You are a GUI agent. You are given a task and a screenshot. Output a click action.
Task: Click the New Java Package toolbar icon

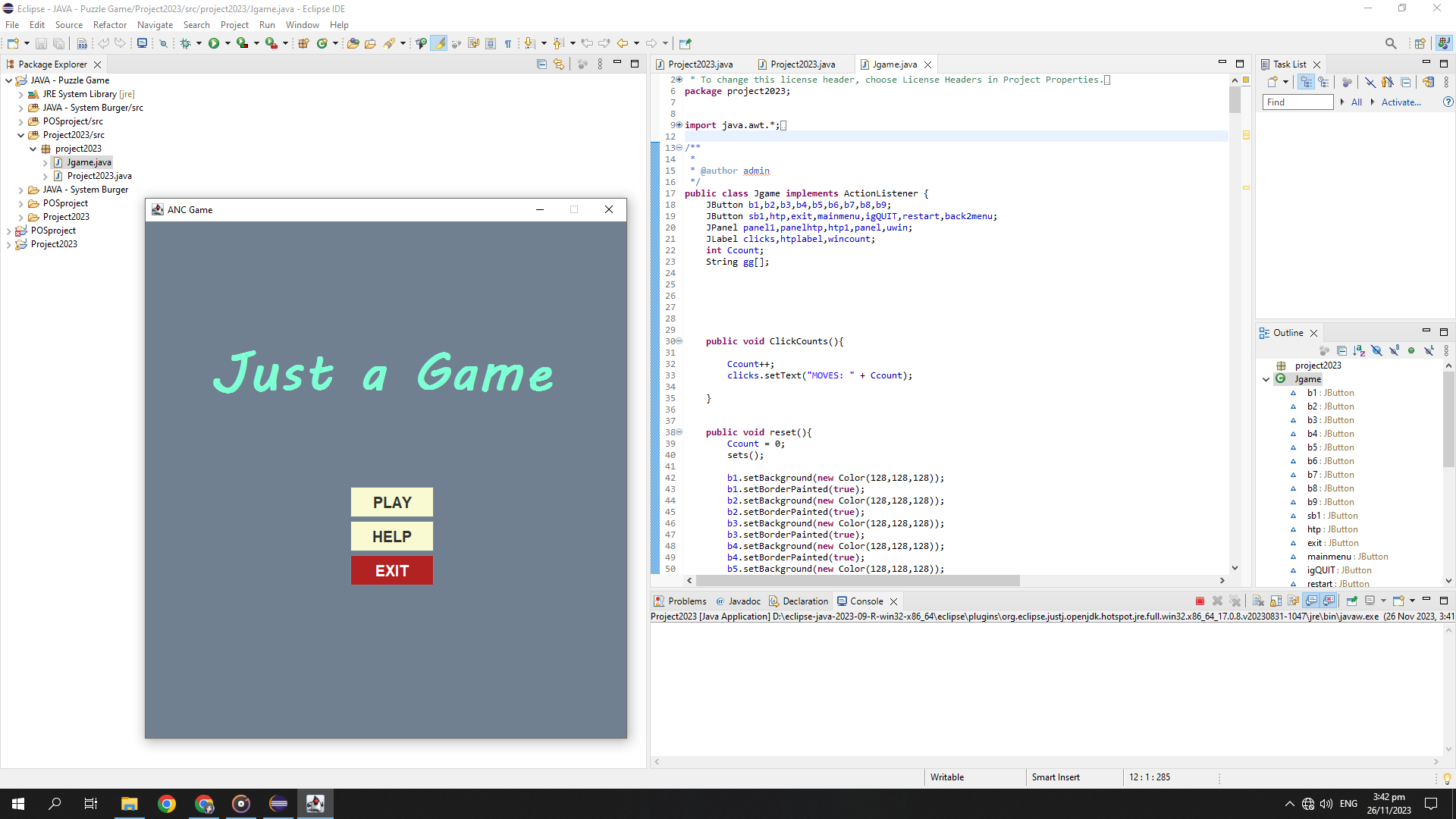coord(303,43)
